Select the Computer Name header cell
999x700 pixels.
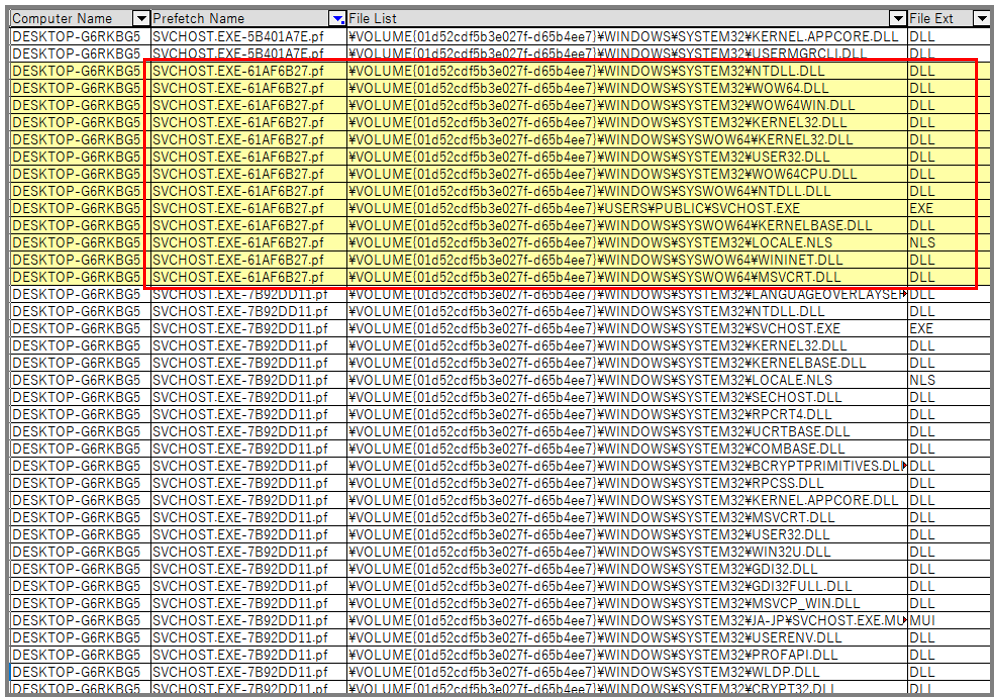click(x=80, y=18)
